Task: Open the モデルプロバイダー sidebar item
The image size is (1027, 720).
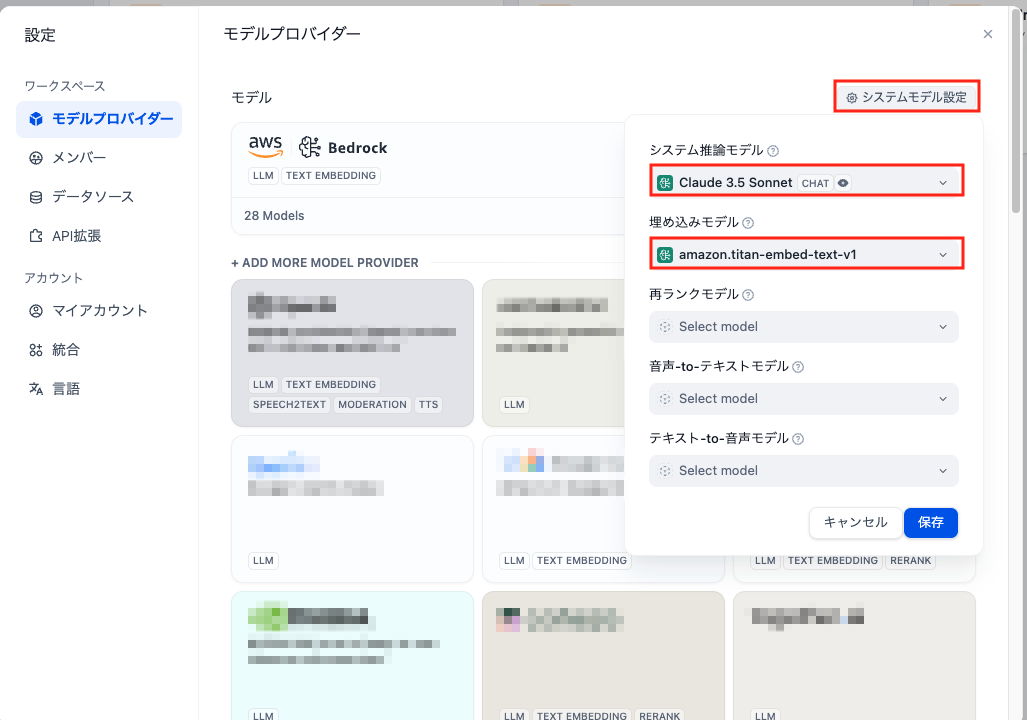Action: [99, 119]
